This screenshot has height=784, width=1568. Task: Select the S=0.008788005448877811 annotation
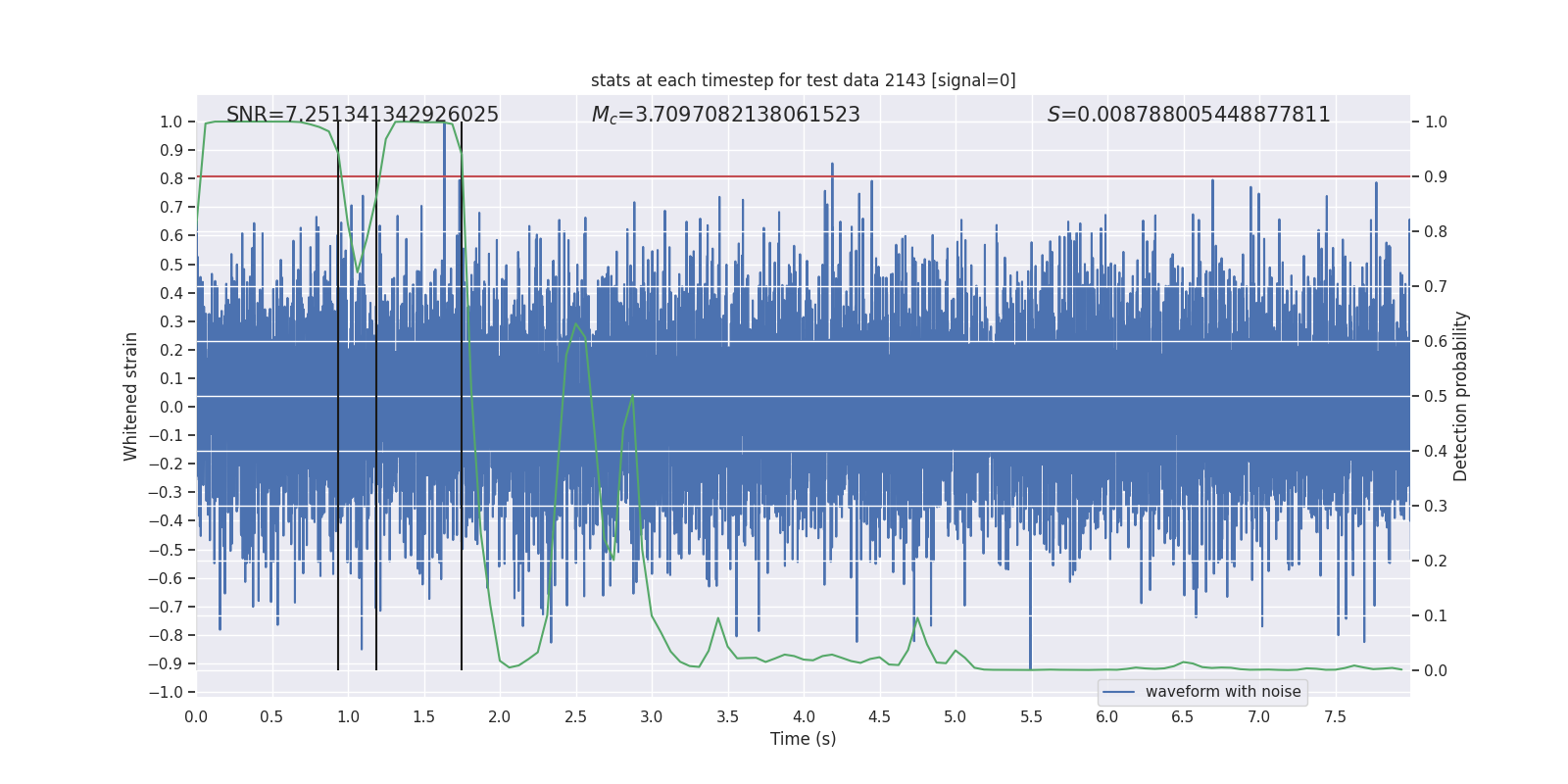pos(1189,115)
